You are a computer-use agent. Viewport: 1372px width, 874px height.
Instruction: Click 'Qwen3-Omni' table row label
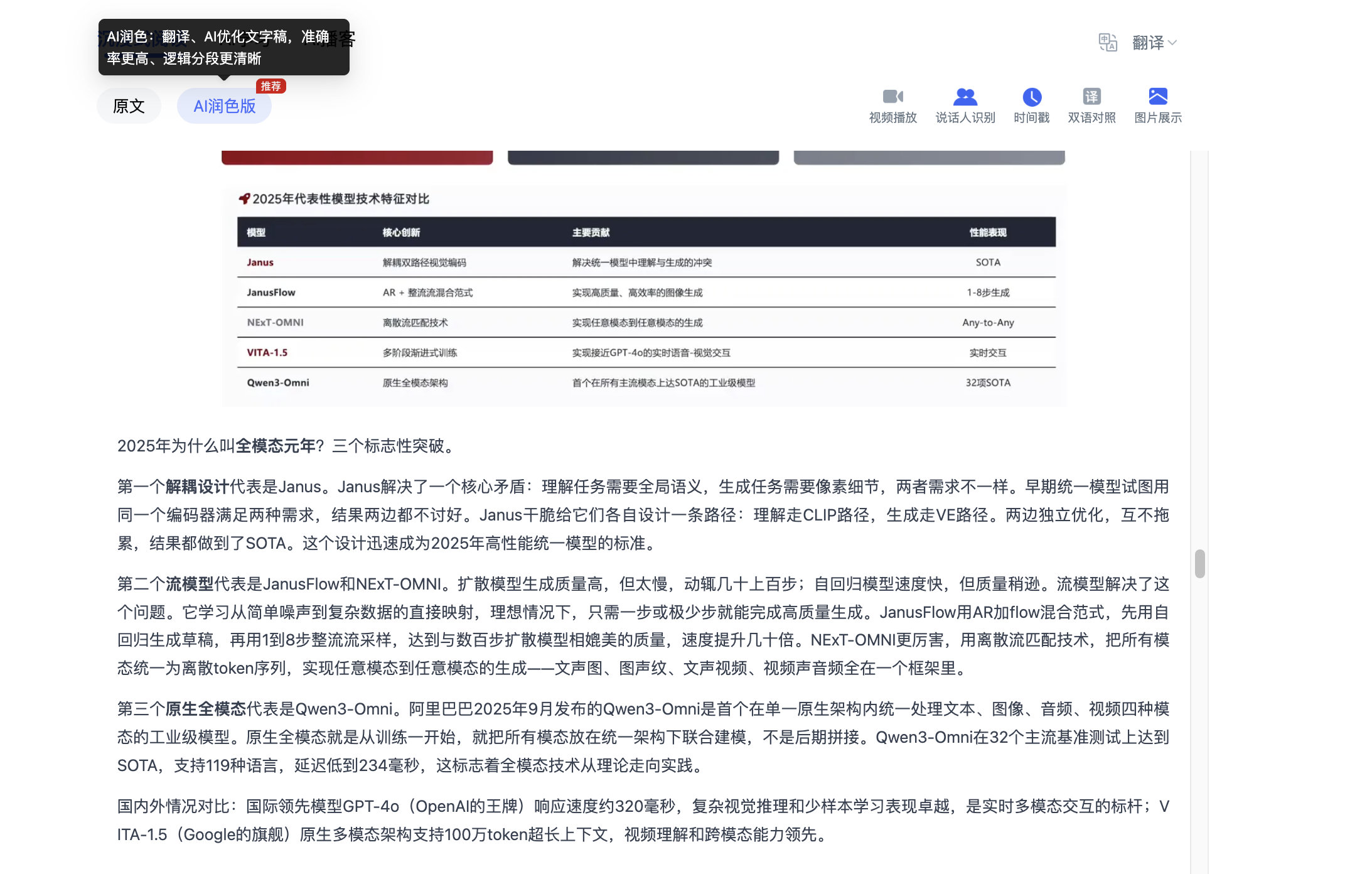[x=277, y=383]
